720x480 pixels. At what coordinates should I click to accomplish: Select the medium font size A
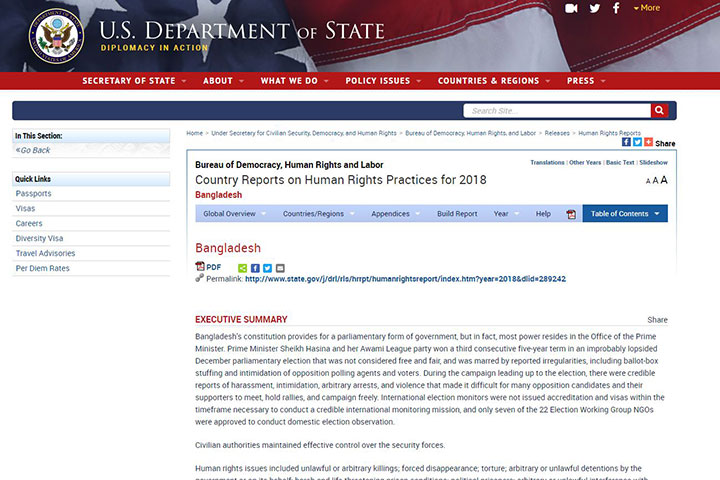[655, 181]
